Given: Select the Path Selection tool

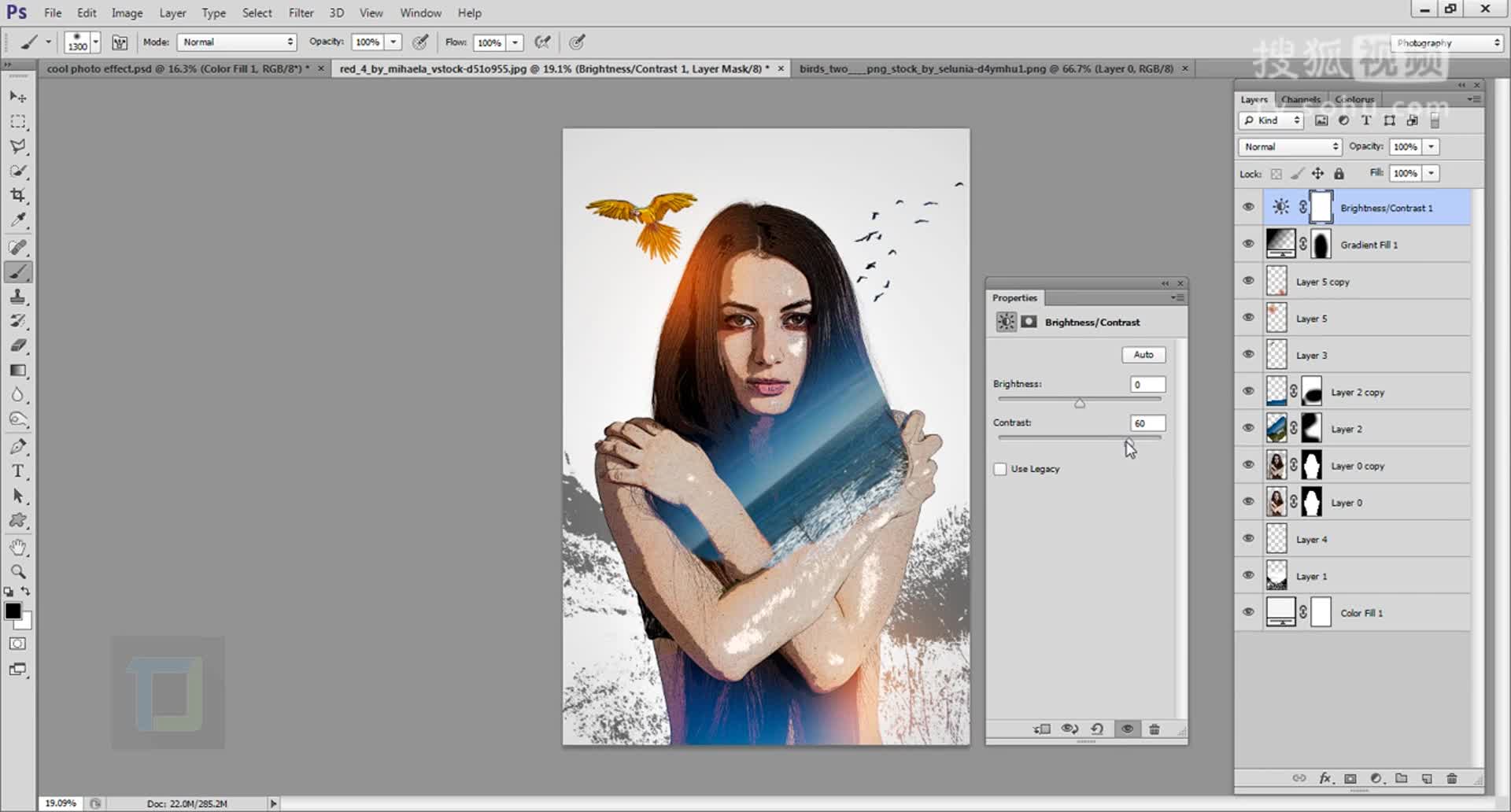Looking at the screenshot, I should pos(17,496).
